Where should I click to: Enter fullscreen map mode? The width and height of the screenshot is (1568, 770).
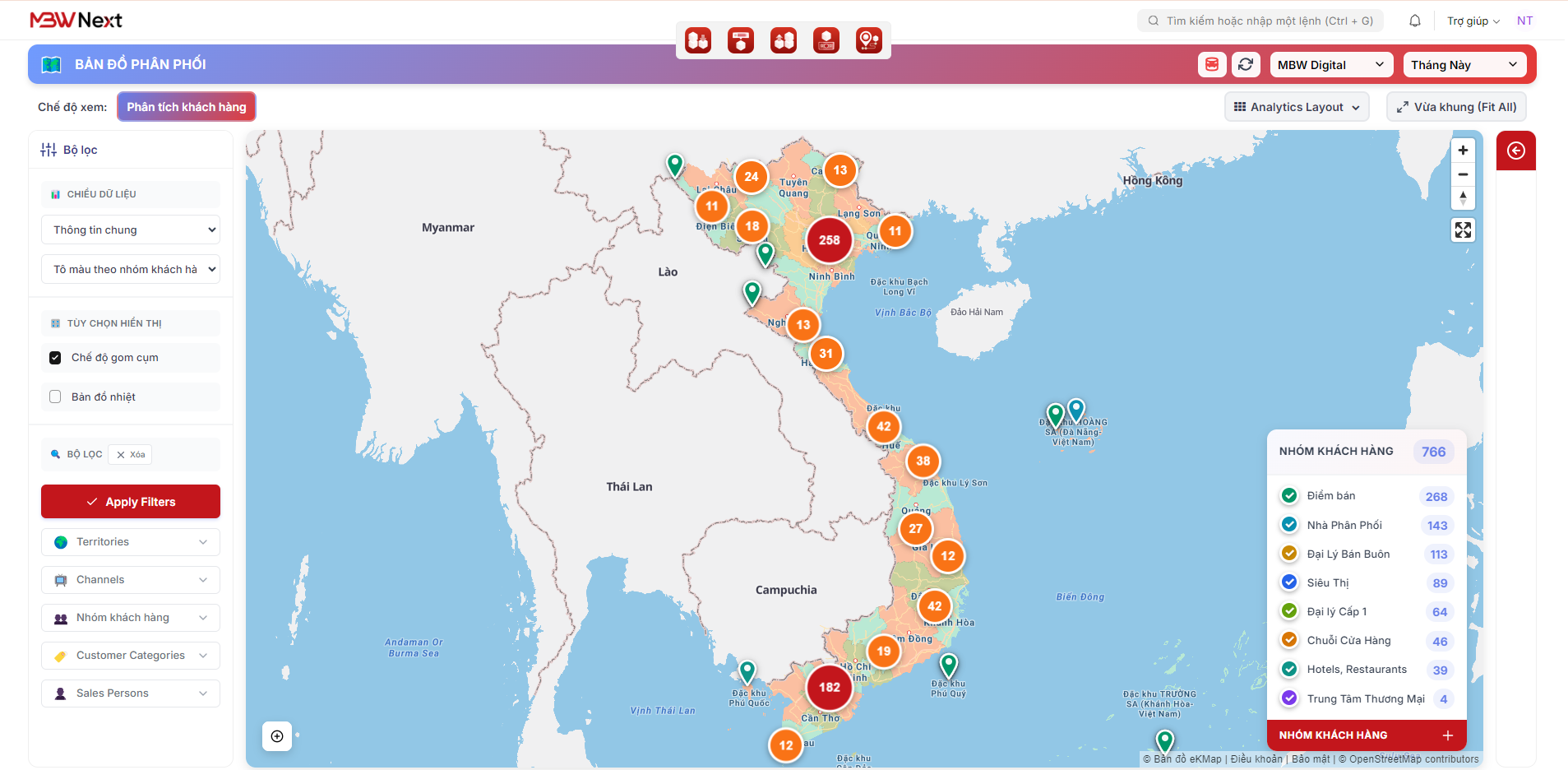(1463, 230)
